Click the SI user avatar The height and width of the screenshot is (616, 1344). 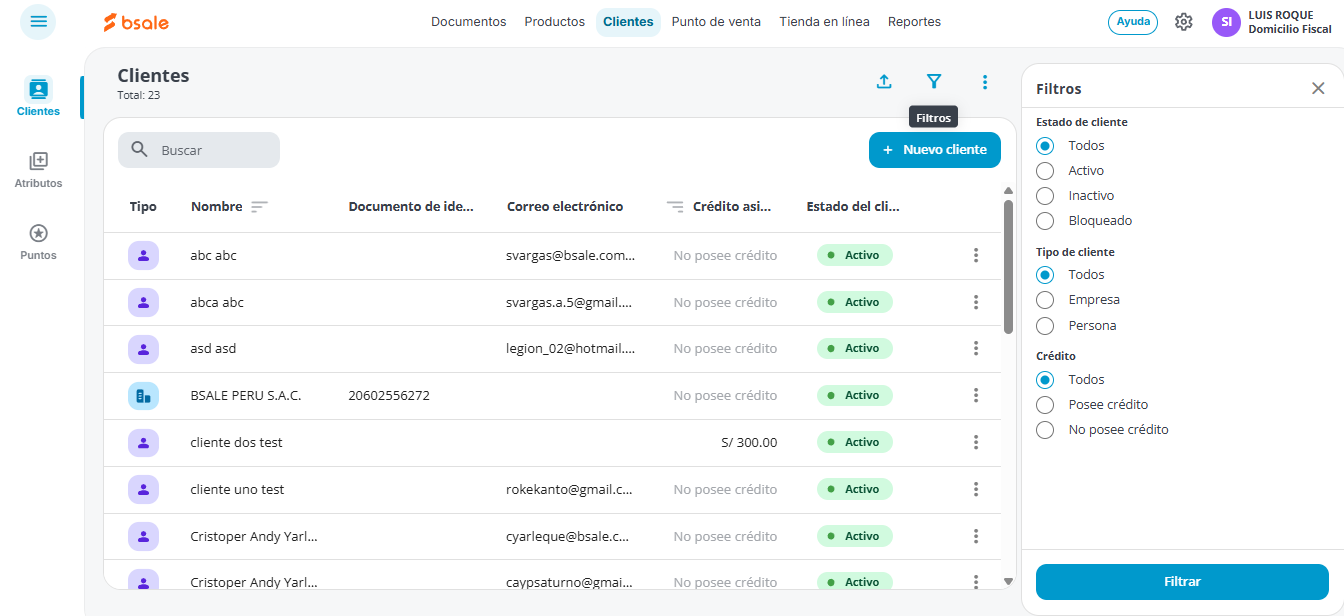1226,22
